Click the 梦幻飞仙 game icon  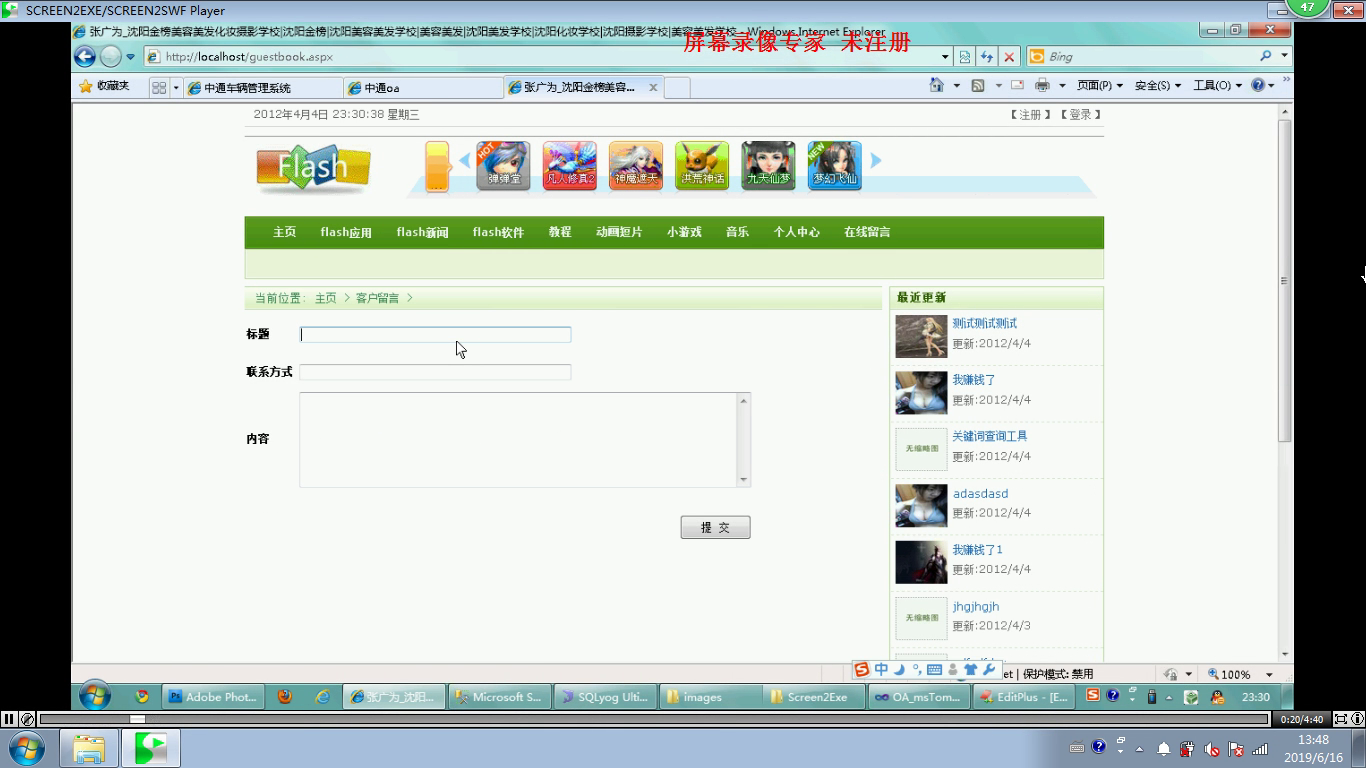click(x=834, y=166)
